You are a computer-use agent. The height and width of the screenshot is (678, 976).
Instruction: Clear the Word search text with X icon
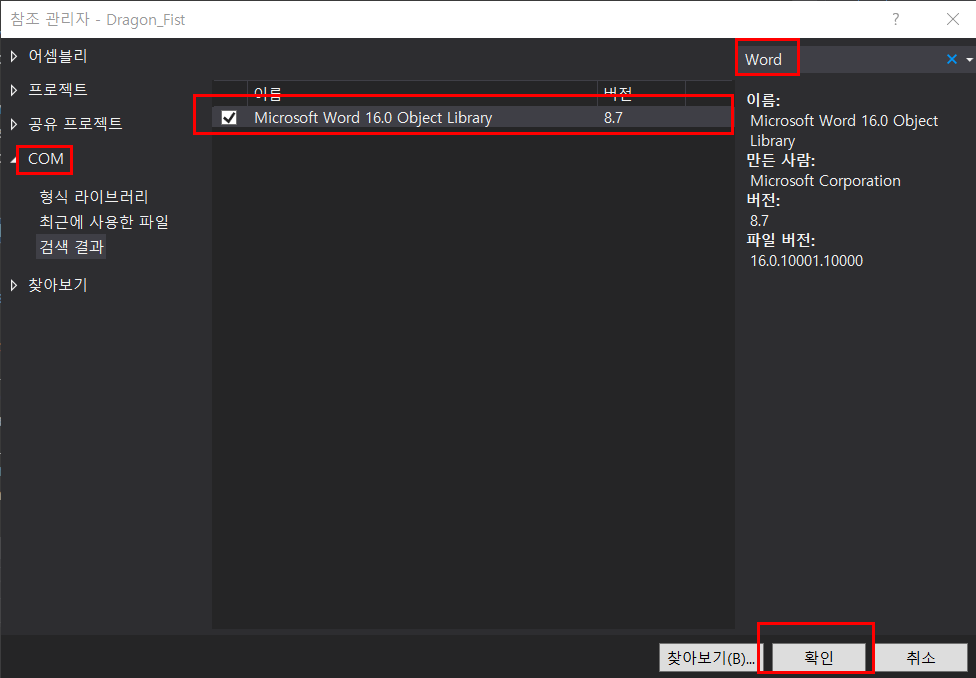point(951,59)
